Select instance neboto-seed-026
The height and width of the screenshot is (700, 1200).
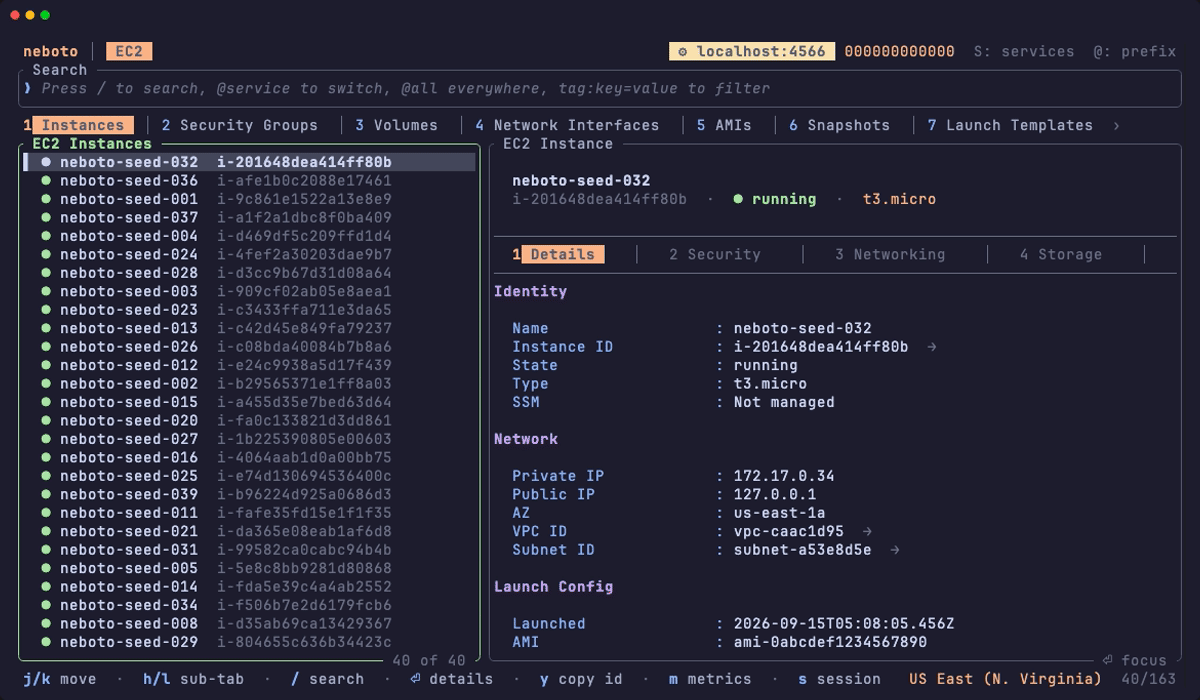click(249, 347)
